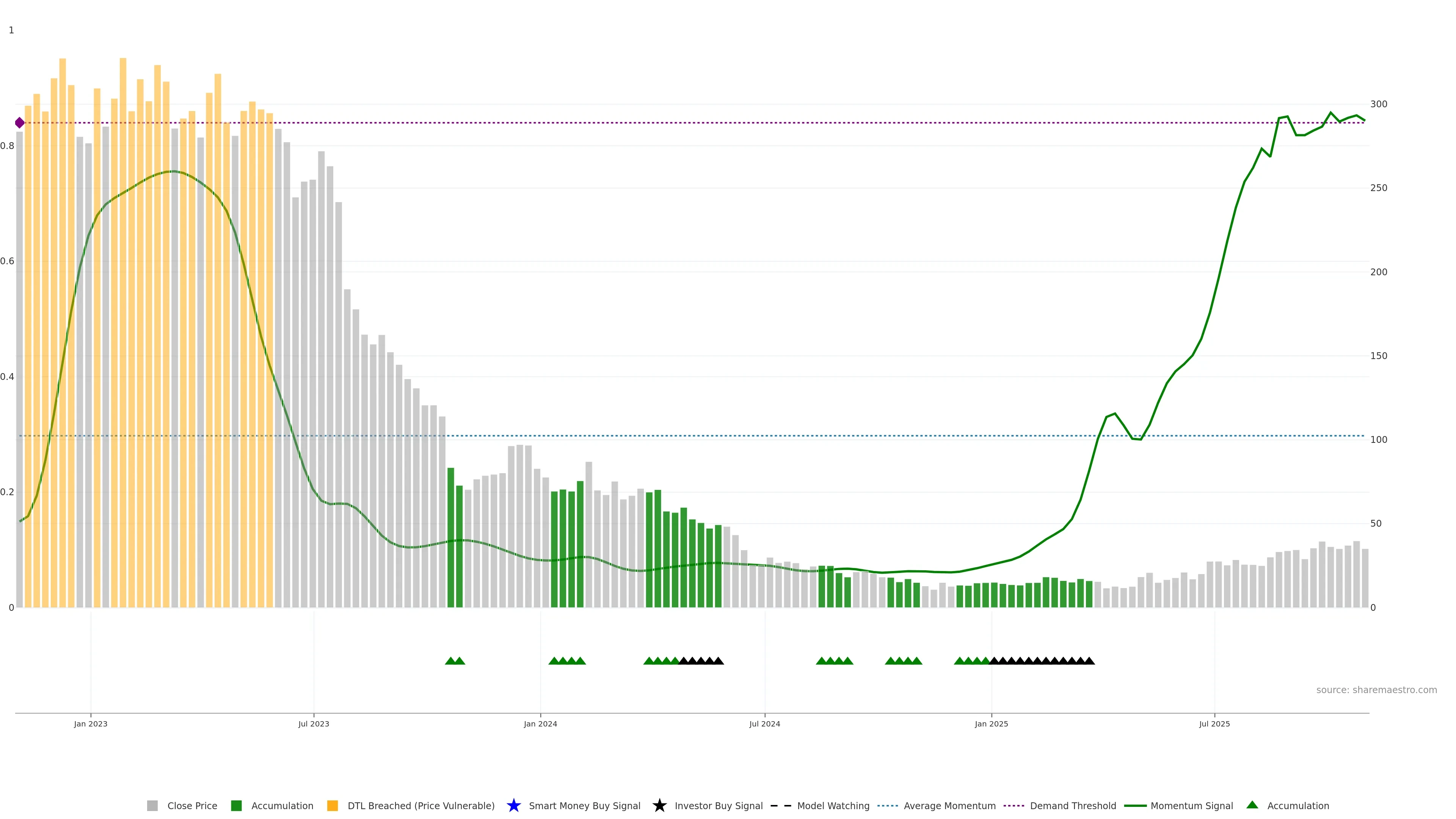Image resolution: width=1456 pixels, height=819 pixels.
Task: Click the black Investor Buy Signal star
Action: click(x=659, y=805)
